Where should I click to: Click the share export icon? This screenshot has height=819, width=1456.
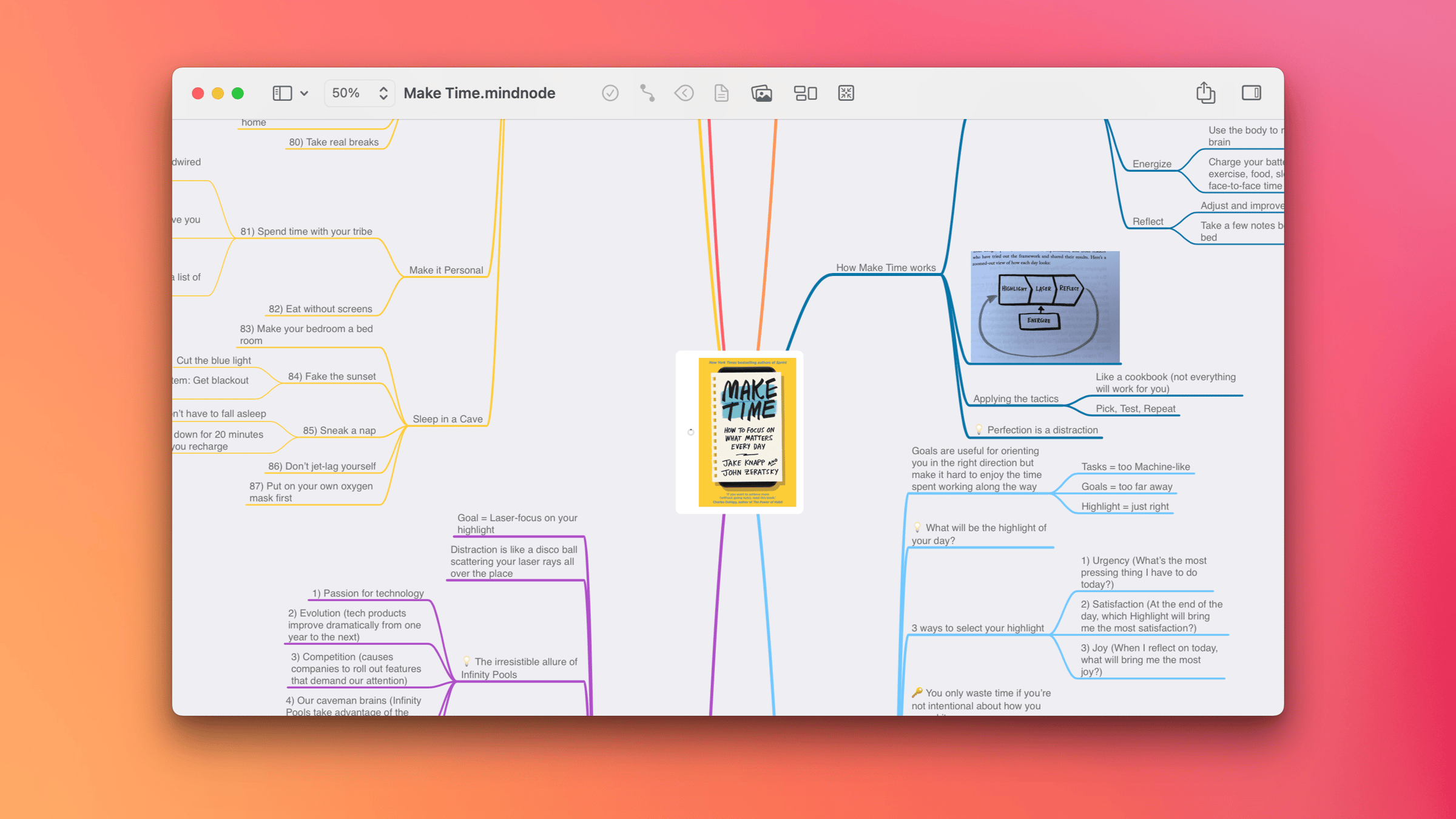click(x=1205, y=92)
